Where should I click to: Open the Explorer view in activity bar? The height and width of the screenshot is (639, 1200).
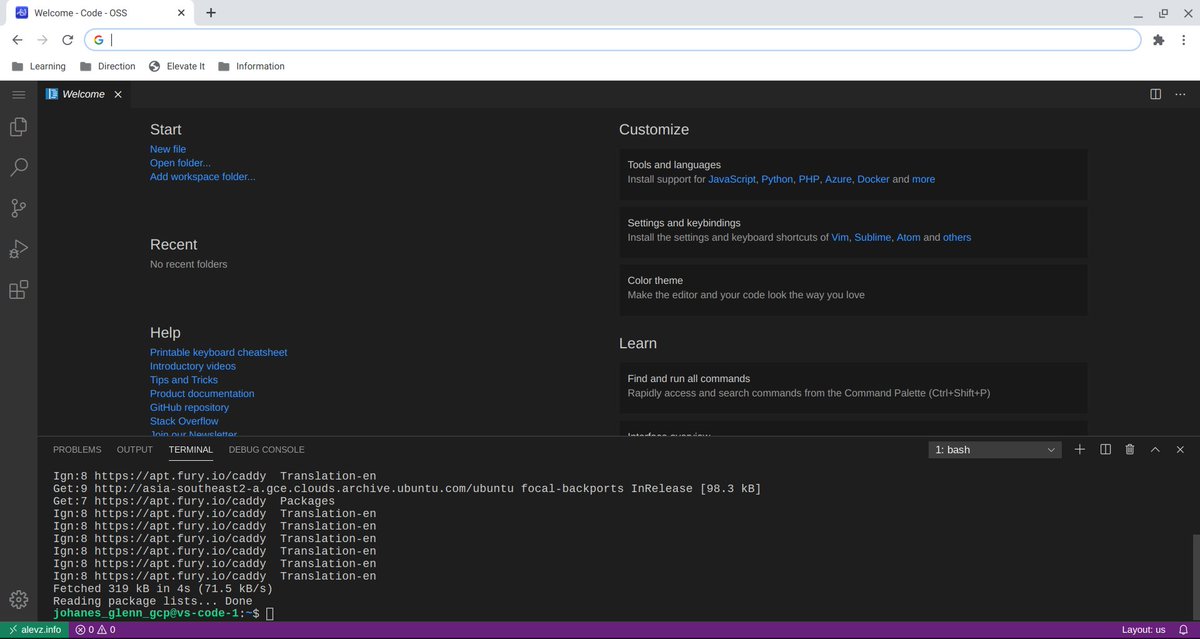coord(18,127)
